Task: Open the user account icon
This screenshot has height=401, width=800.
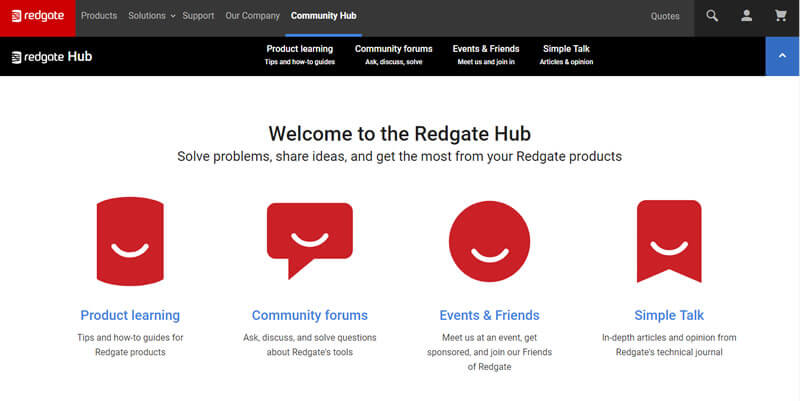Action: [746, 16]
